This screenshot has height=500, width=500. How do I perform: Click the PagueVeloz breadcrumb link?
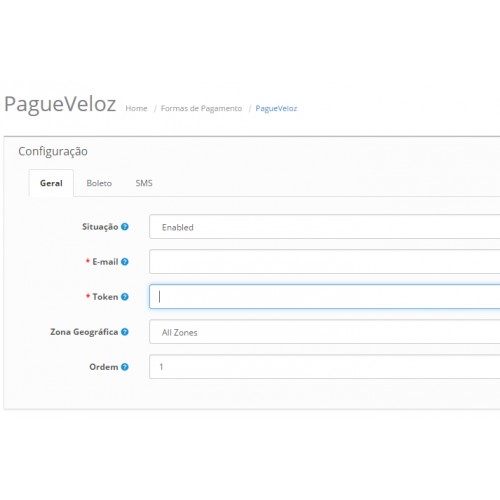click(276, 108)
